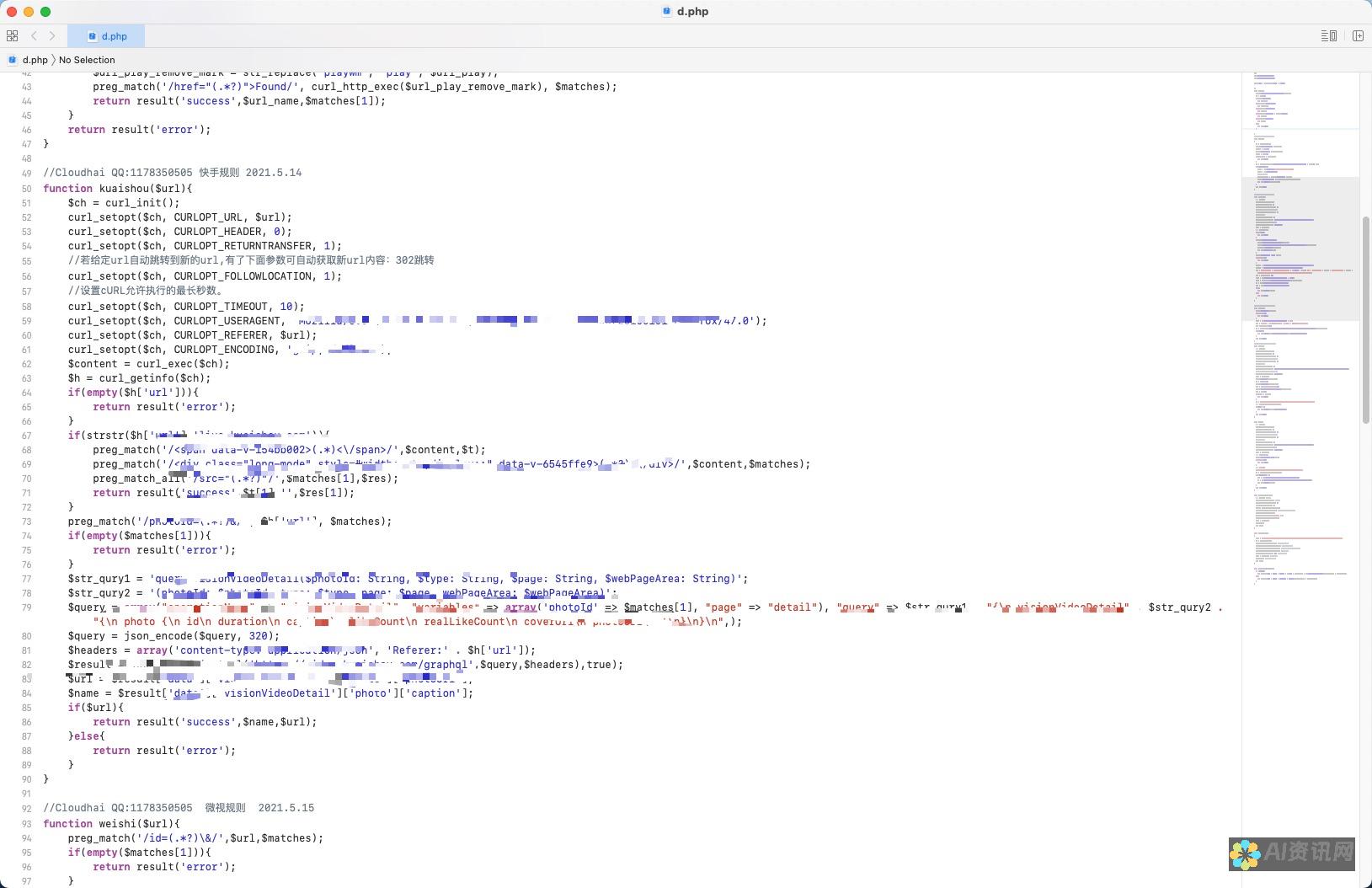
Task: Open the No Selection symbol menu
Action: point(87,60)
